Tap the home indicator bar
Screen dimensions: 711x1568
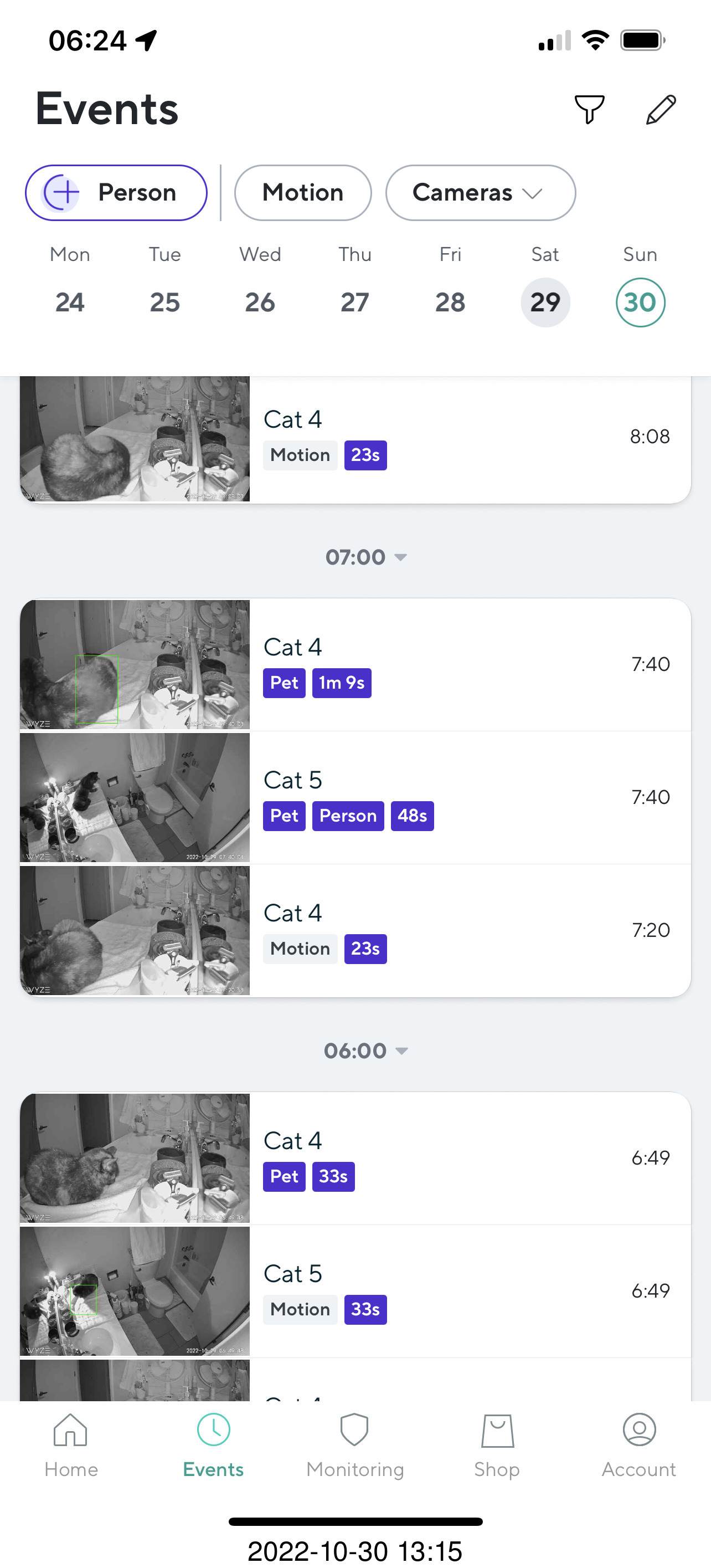(x=355, y=1522)
